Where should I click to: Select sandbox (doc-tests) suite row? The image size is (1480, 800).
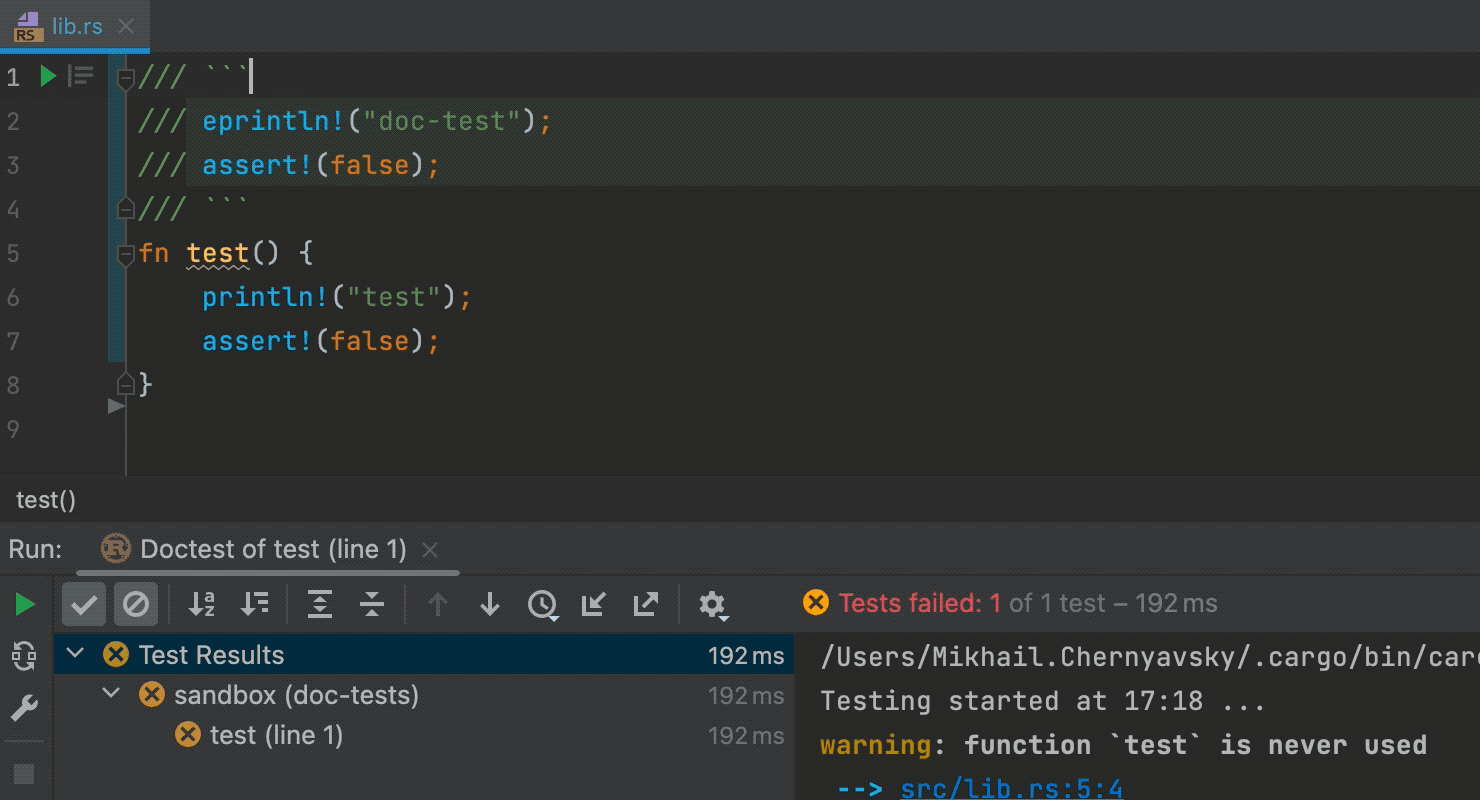pos(424,695)
